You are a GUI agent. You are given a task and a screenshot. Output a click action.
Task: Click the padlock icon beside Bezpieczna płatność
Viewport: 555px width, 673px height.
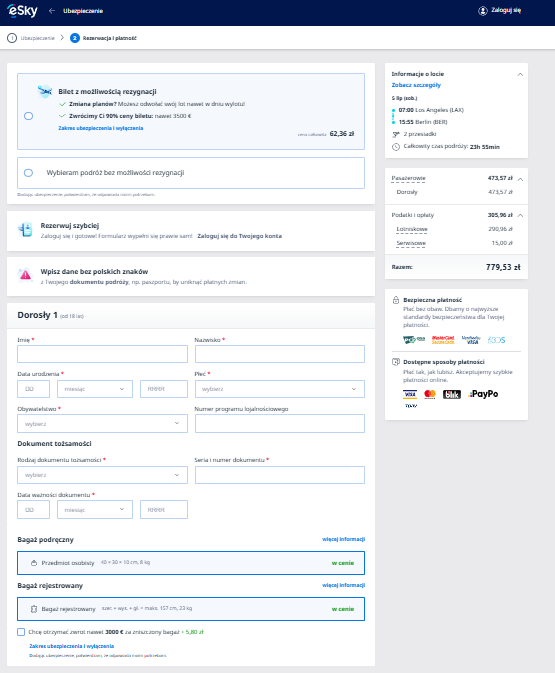(396, 300)
